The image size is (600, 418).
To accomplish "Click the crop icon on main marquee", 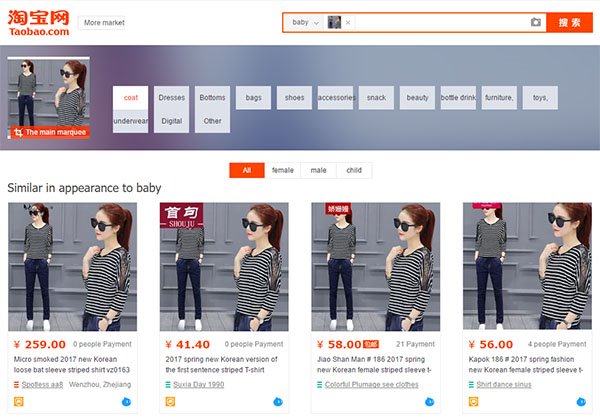I will [x=17, y=132].
